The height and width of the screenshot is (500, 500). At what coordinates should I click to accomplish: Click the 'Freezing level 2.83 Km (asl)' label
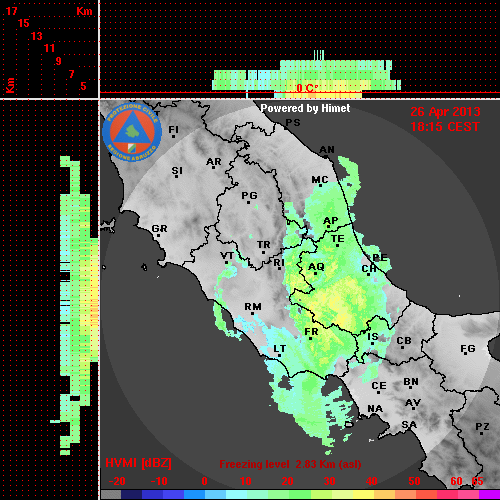[x=290, y=464]
